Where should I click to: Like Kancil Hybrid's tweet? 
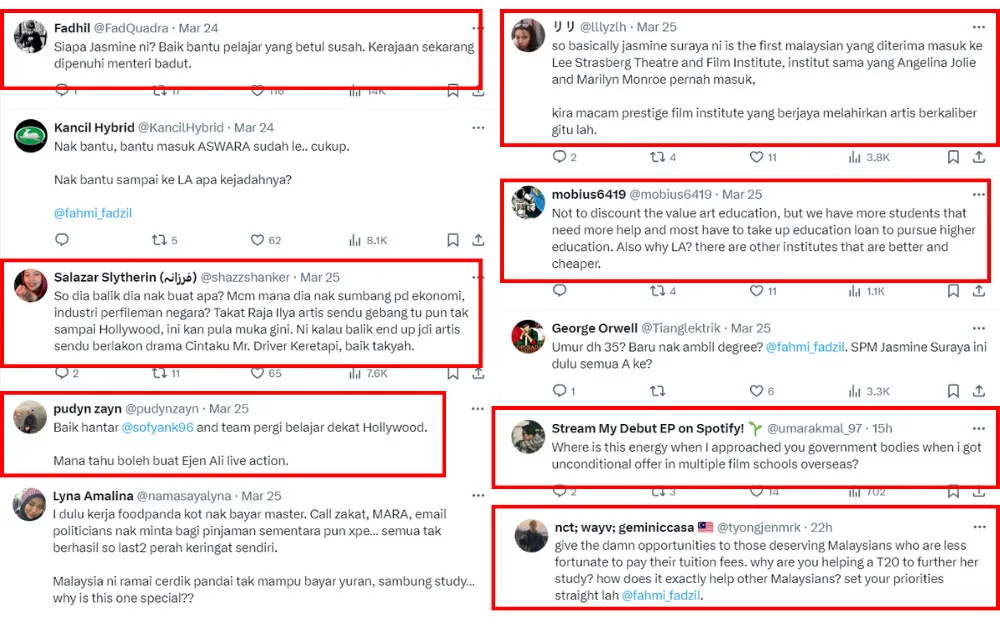(257, 240)
